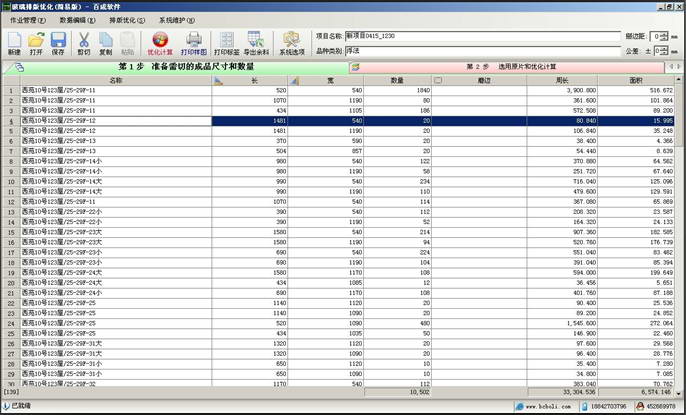The height and width of the screenshot is (415, 686).
Task: Click quantity cell 1840 in row 1
Action: [x=397, y=91]
